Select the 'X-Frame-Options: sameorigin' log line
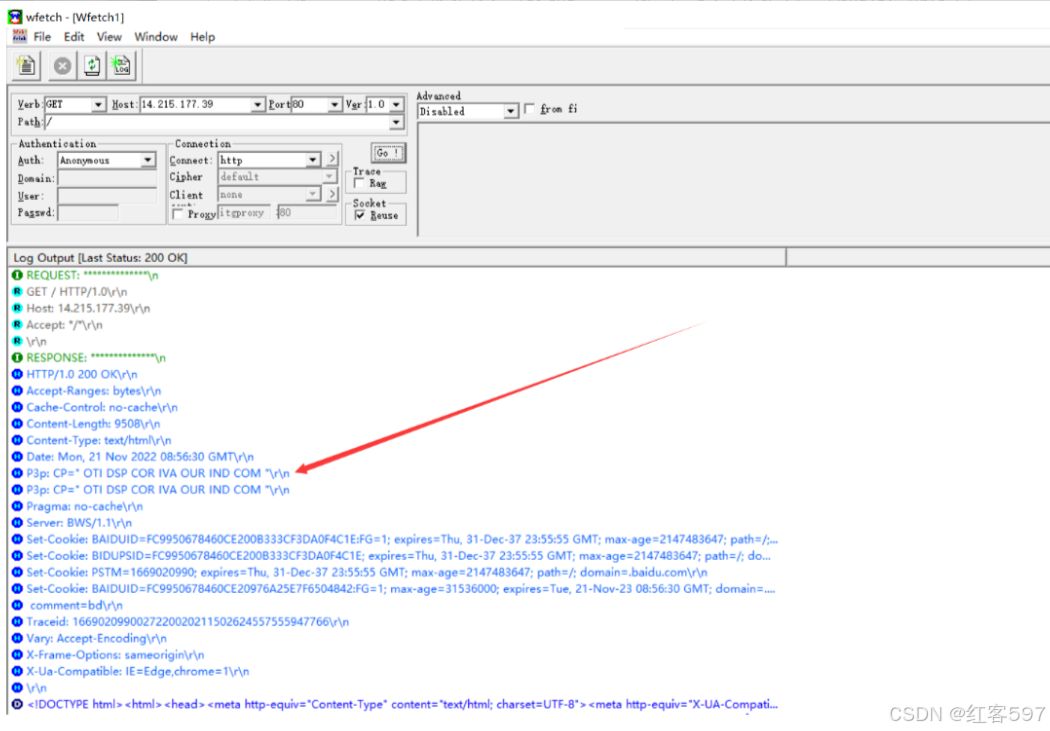The height and width of the screenshot is (731, 1050). (115, 655)
